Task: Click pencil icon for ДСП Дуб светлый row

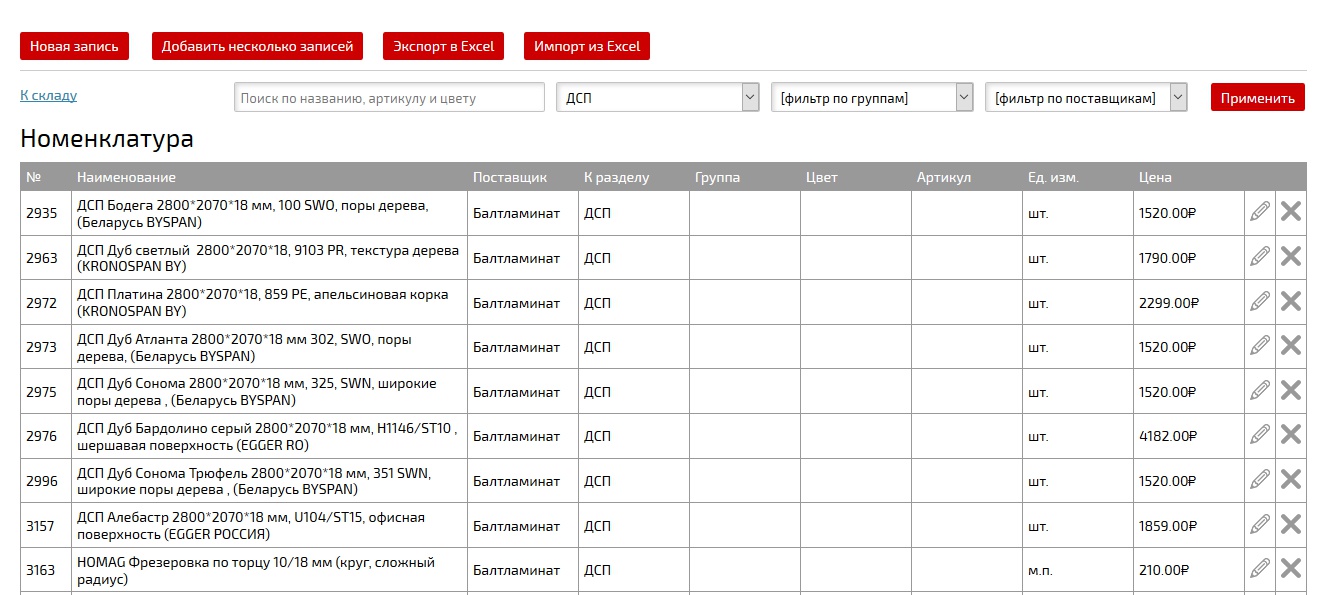Action: (x=1260, y=257)
